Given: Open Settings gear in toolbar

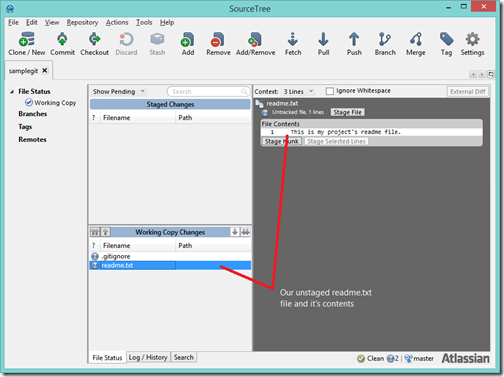Looking at the screenshot, I should [472, 39].
